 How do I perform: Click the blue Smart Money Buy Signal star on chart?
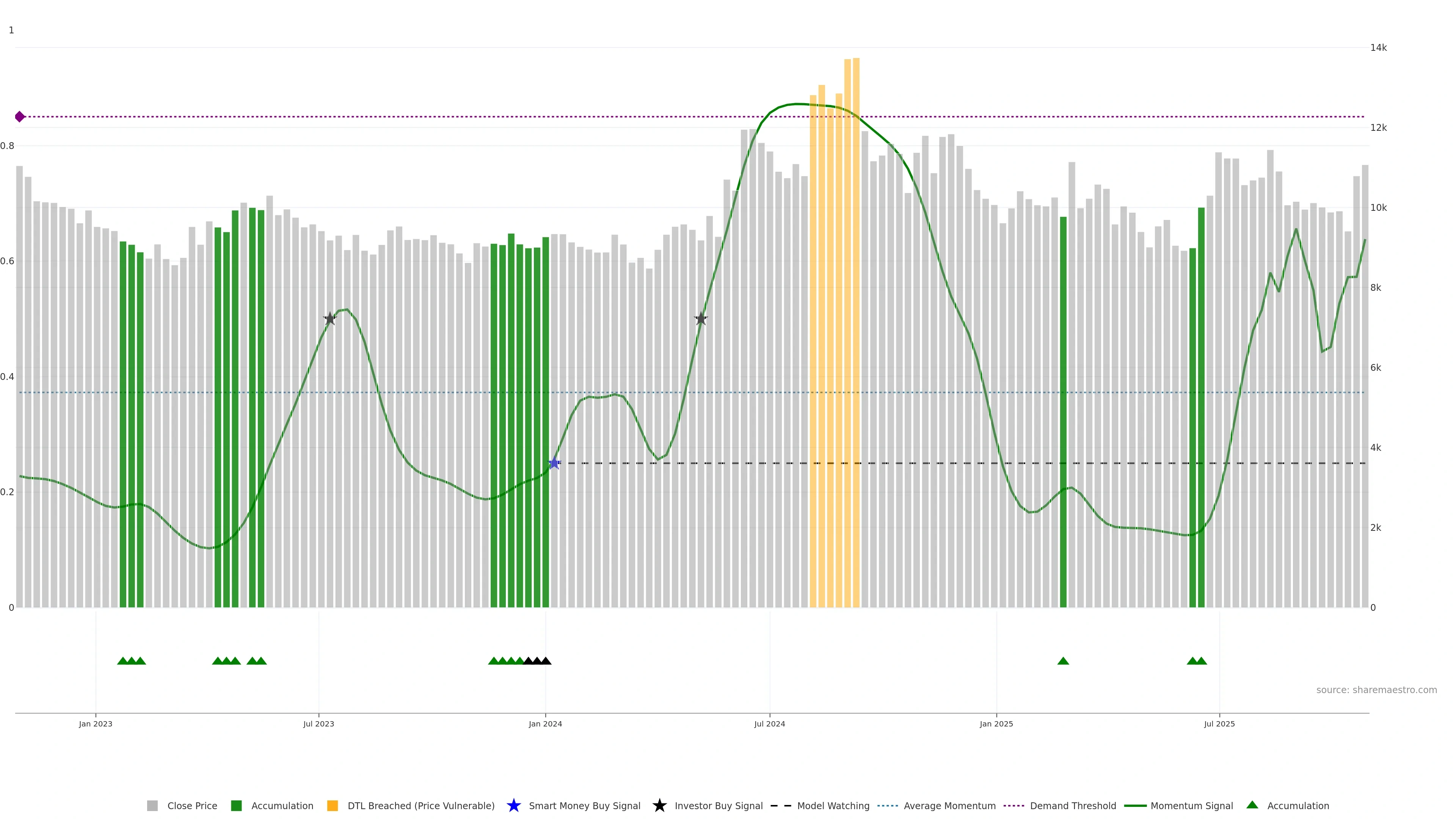(x=554, y=463)
